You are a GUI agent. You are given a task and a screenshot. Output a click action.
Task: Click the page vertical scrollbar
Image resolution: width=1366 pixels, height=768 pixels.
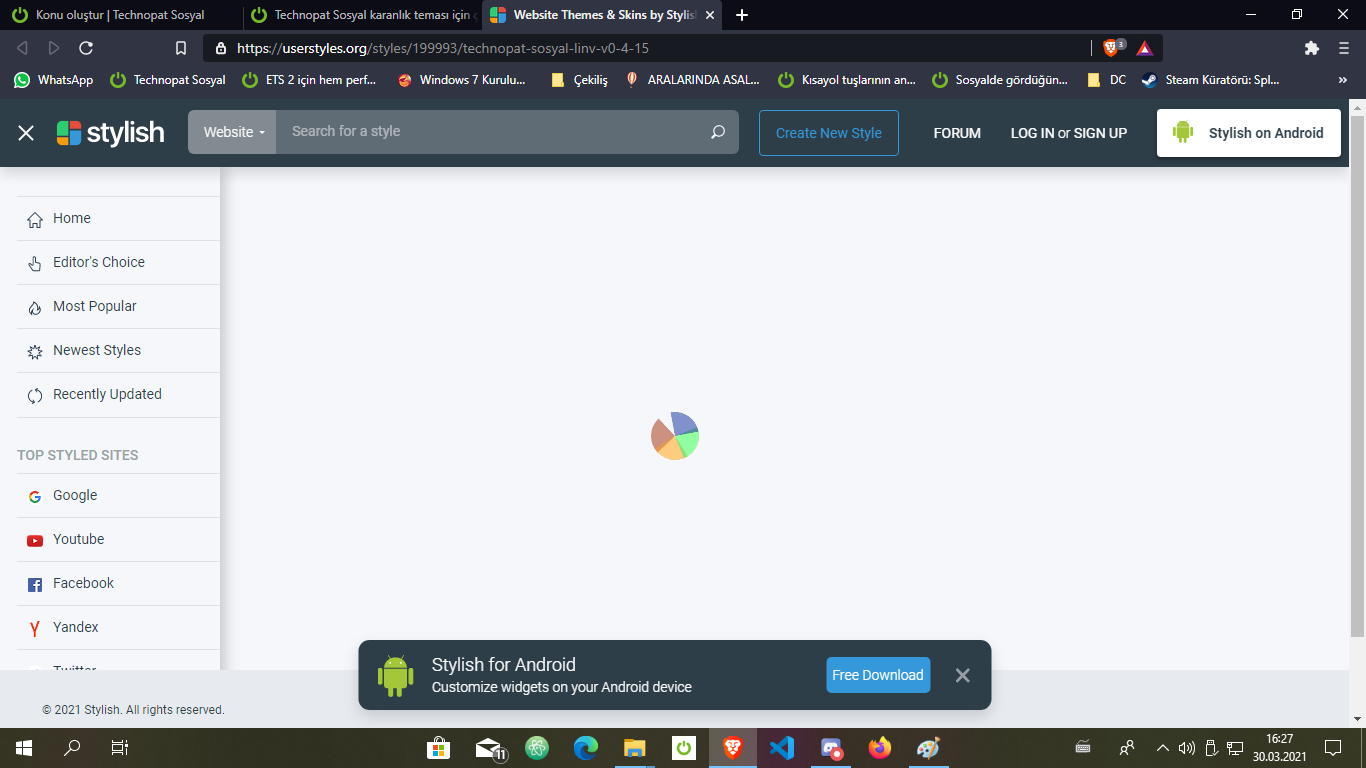coord(1357,375)
